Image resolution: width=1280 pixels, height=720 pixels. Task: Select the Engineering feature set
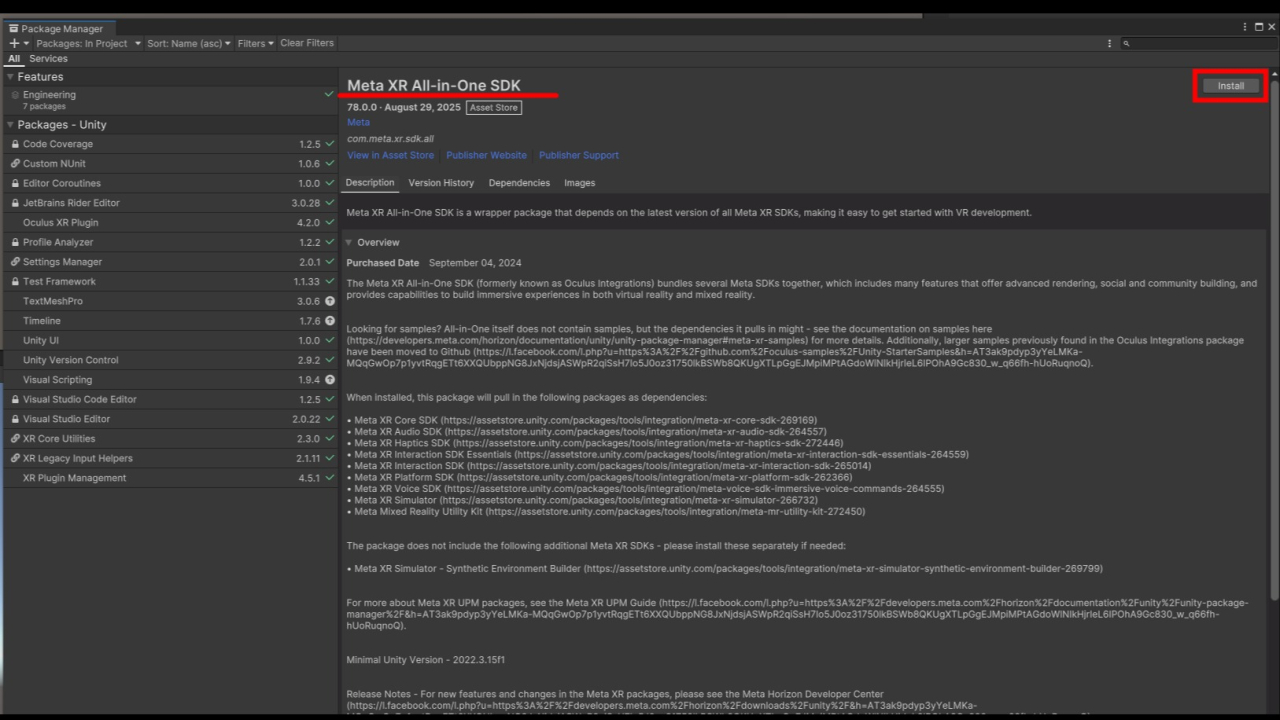tap(169, 100)
